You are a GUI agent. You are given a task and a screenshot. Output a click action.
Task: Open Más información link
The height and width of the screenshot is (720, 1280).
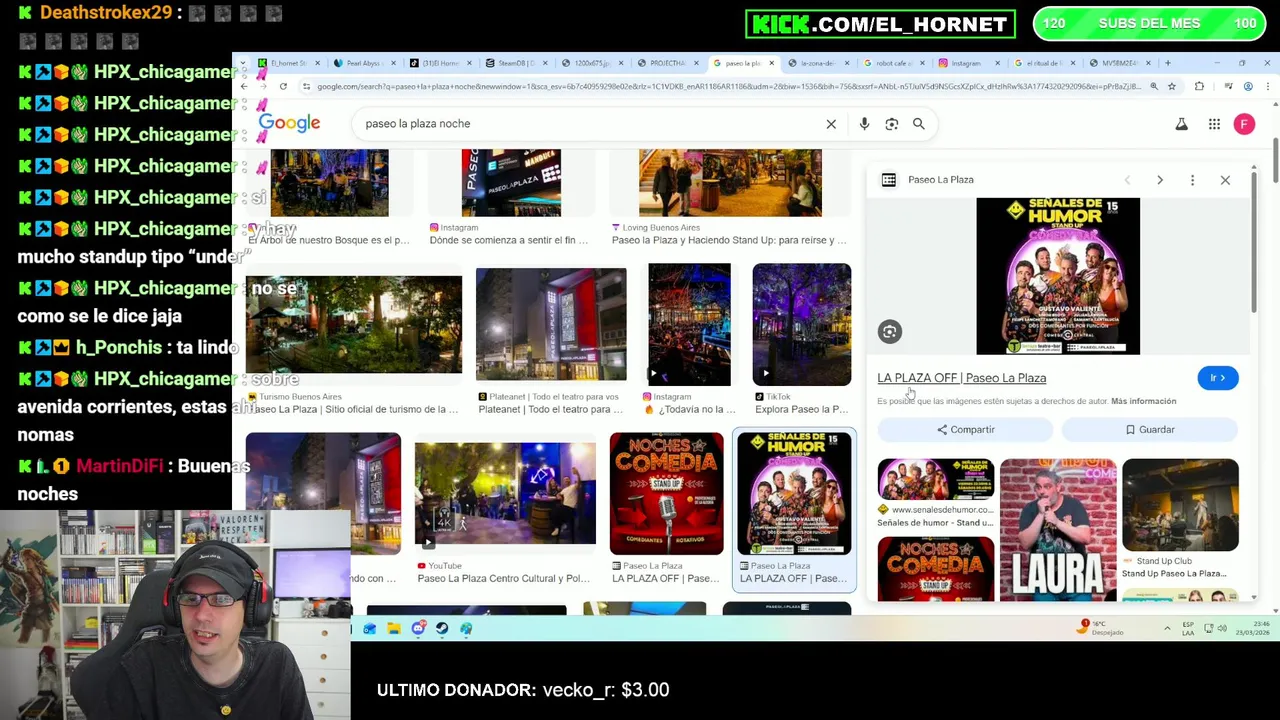(1143, 401)
